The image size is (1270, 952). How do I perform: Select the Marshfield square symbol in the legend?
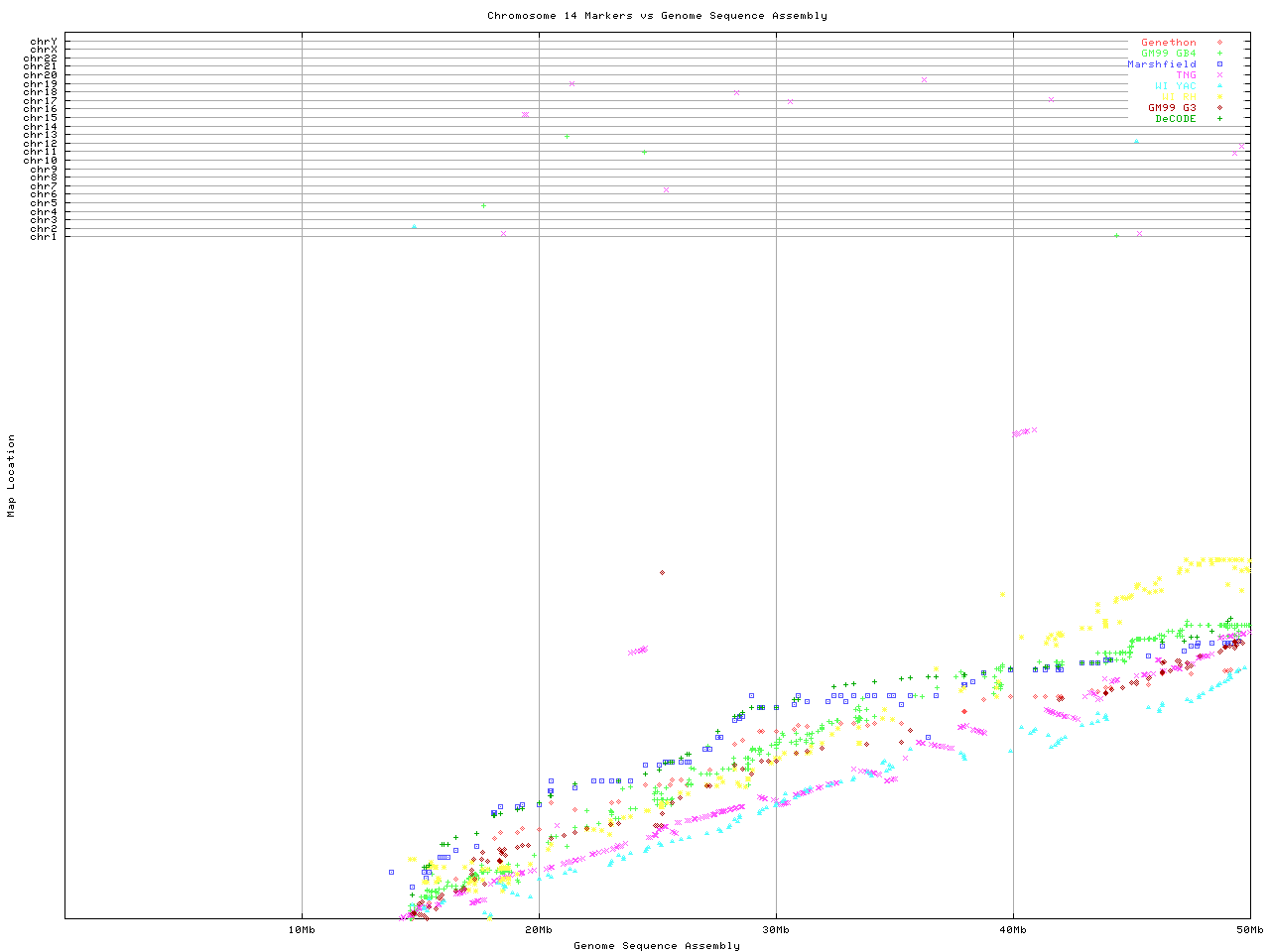[1219, 64]
